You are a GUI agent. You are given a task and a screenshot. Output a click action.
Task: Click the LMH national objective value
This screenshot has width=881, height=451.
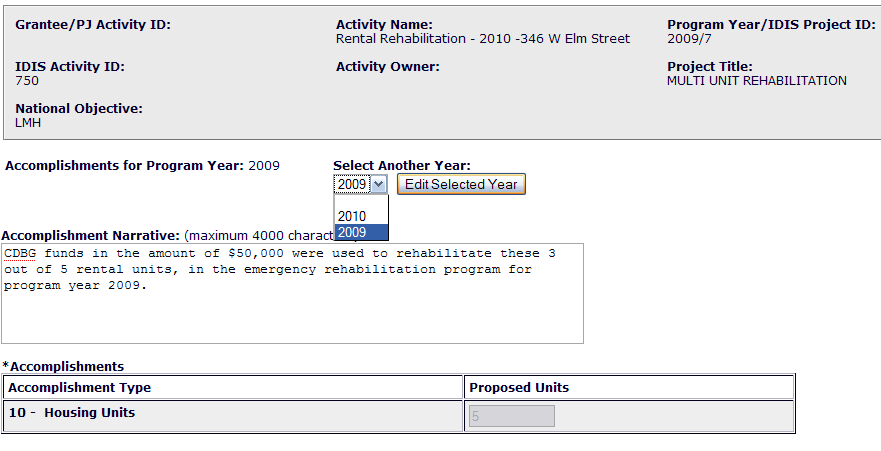click(x=28, y=123)
